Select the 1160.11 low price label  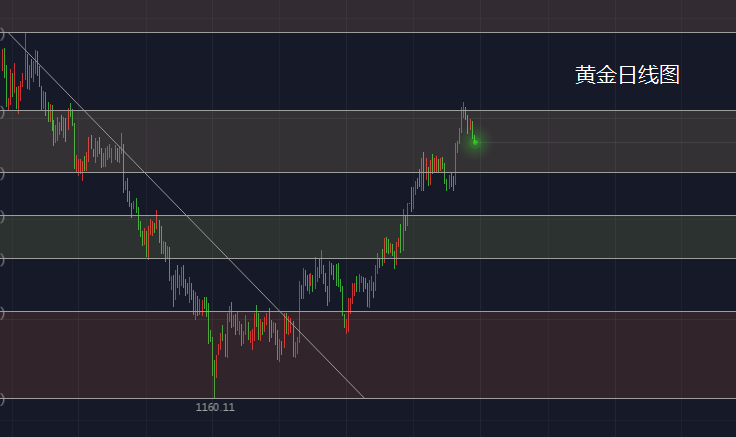pos(215,407)
